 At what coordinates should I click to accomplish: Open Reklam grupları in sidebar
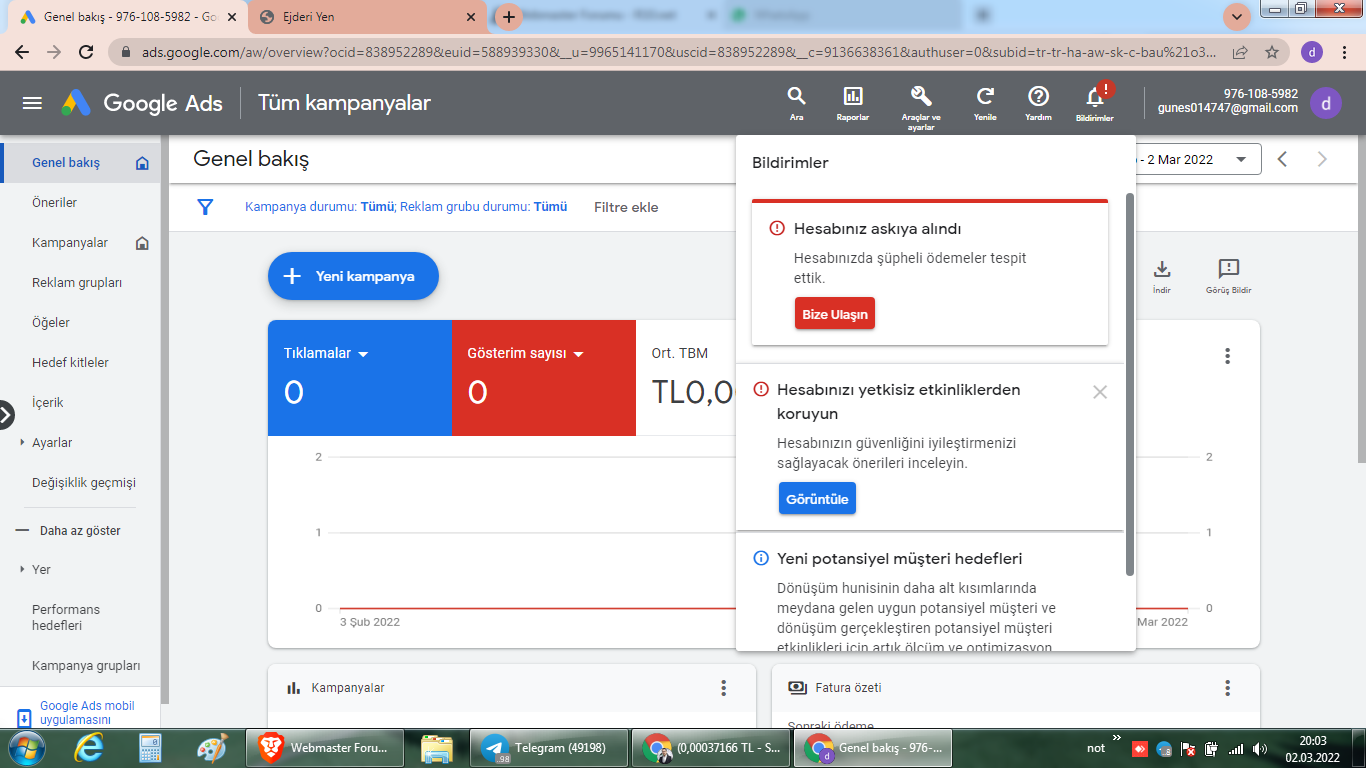[x=77, y=282]
